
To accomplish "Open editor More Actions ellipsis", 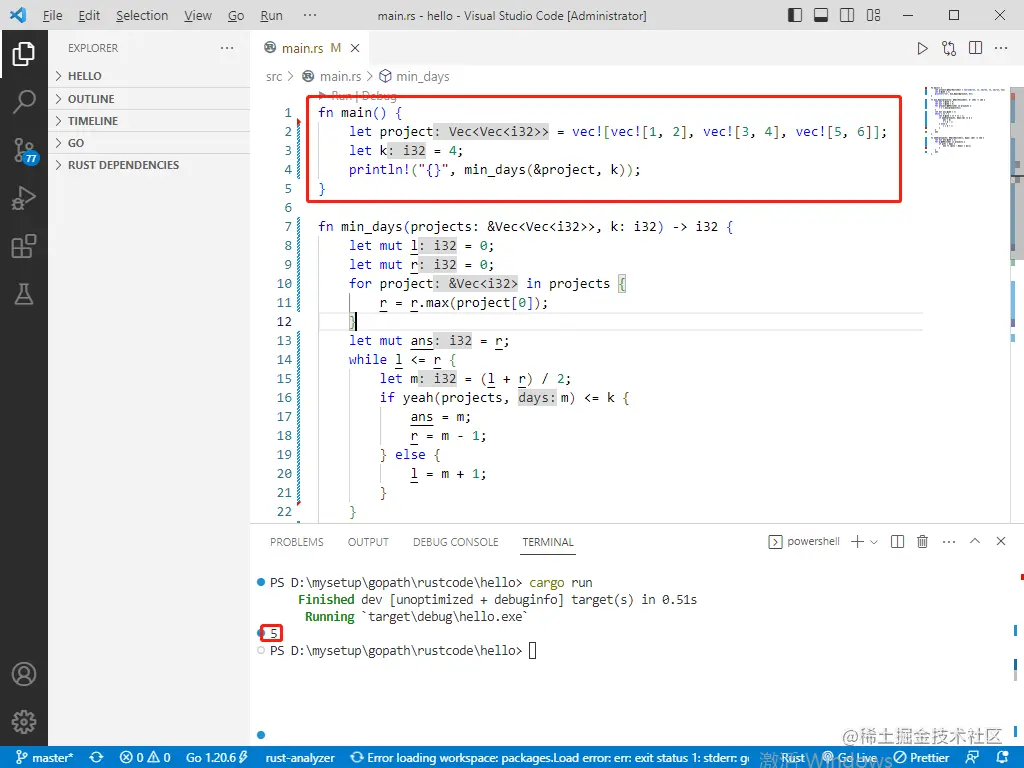I will coord(1001,48).
